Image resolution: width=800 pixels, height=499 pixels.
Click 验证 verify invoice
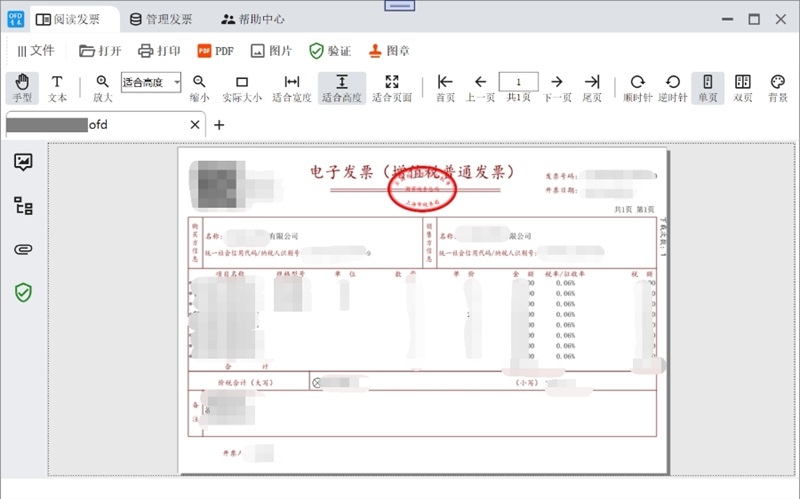(x=330, y=51)
